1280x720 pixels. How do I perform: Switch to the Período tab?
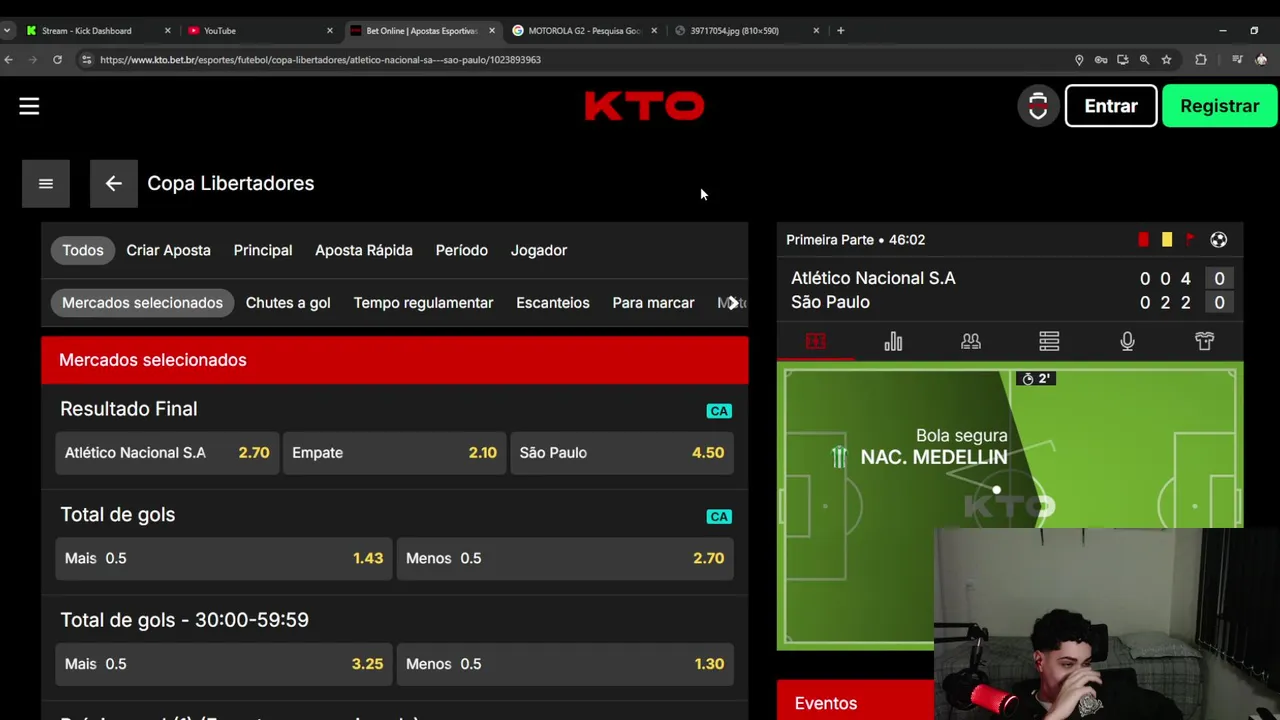[462, 250]
